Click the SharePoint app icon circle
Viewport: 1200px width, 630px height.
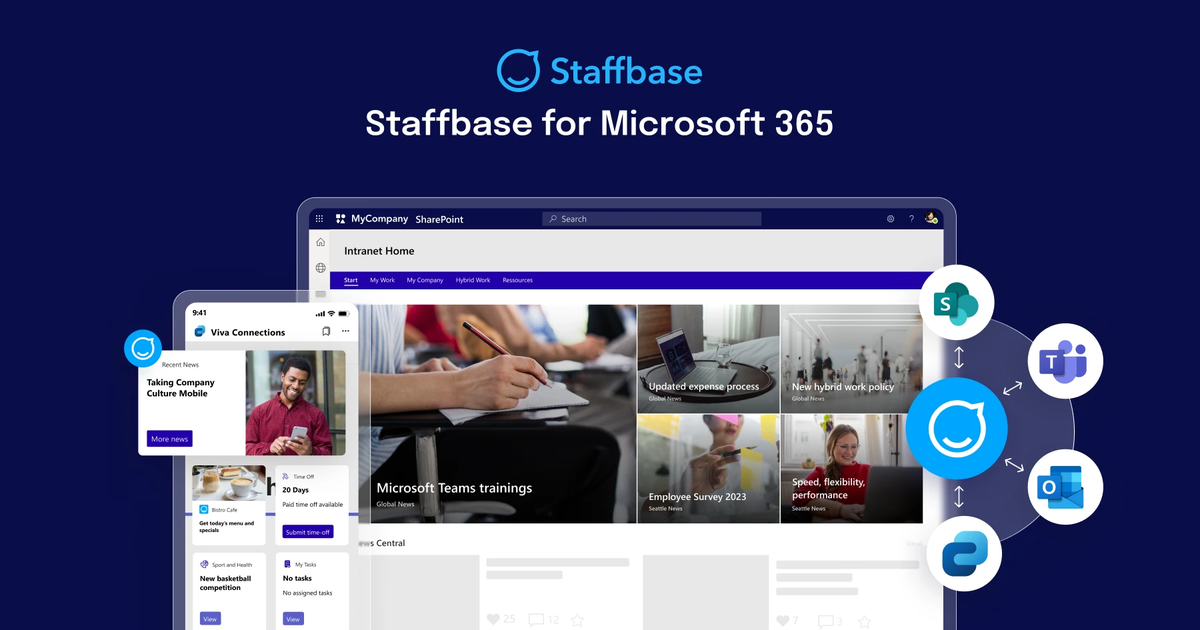tap(959, 304)
